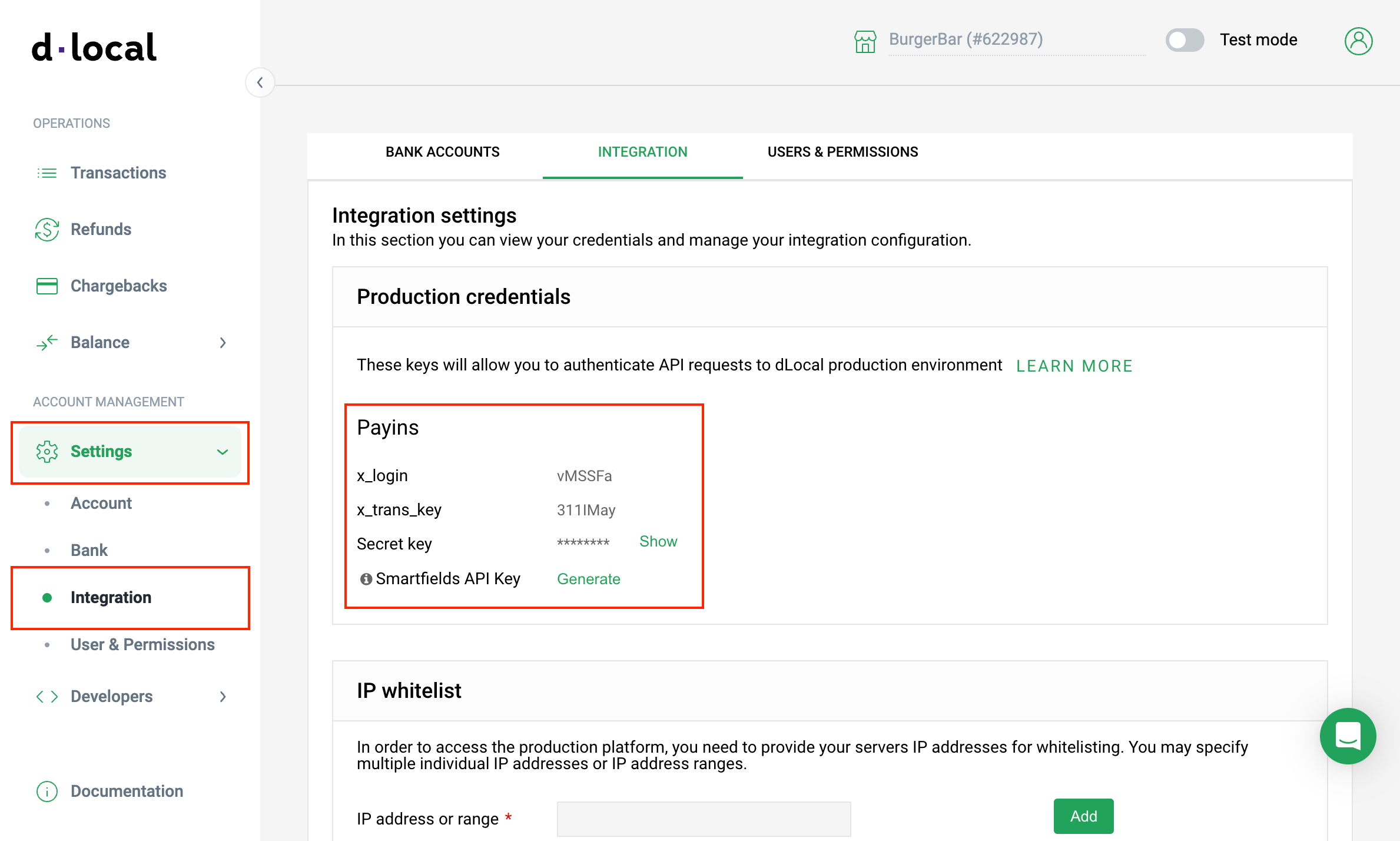Click the Documentation info icon
The image size is (1400, 841).
(x=47, y=791)
